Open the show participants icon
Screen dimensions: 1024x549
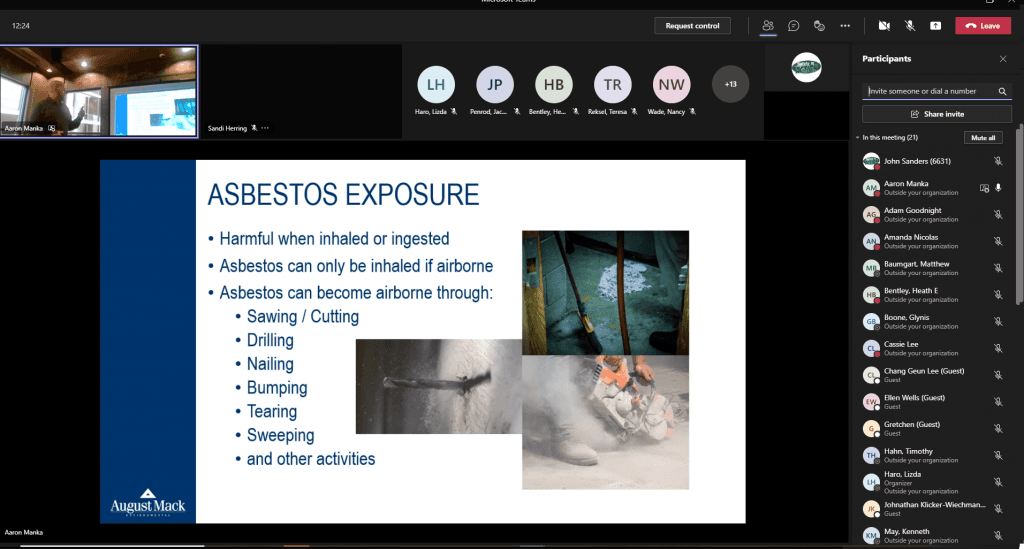[768, 25]
